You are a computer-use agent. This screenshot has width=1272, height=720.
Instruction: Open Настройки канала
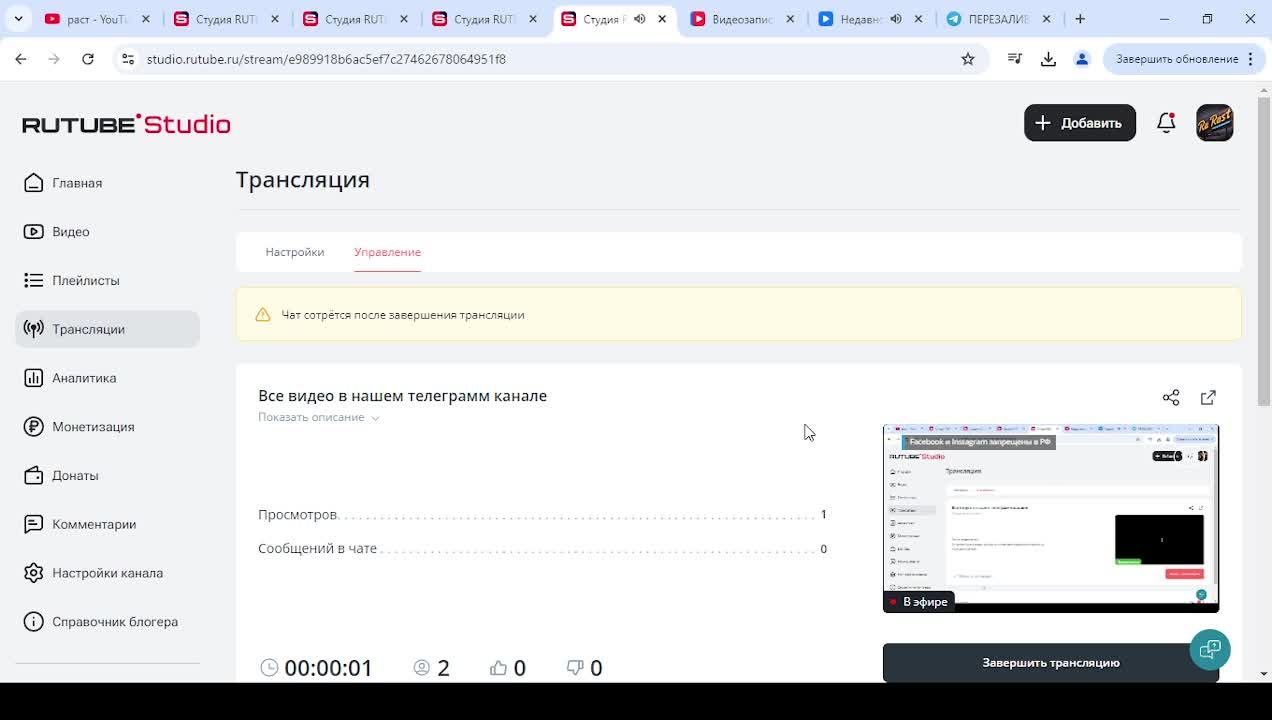108,573
